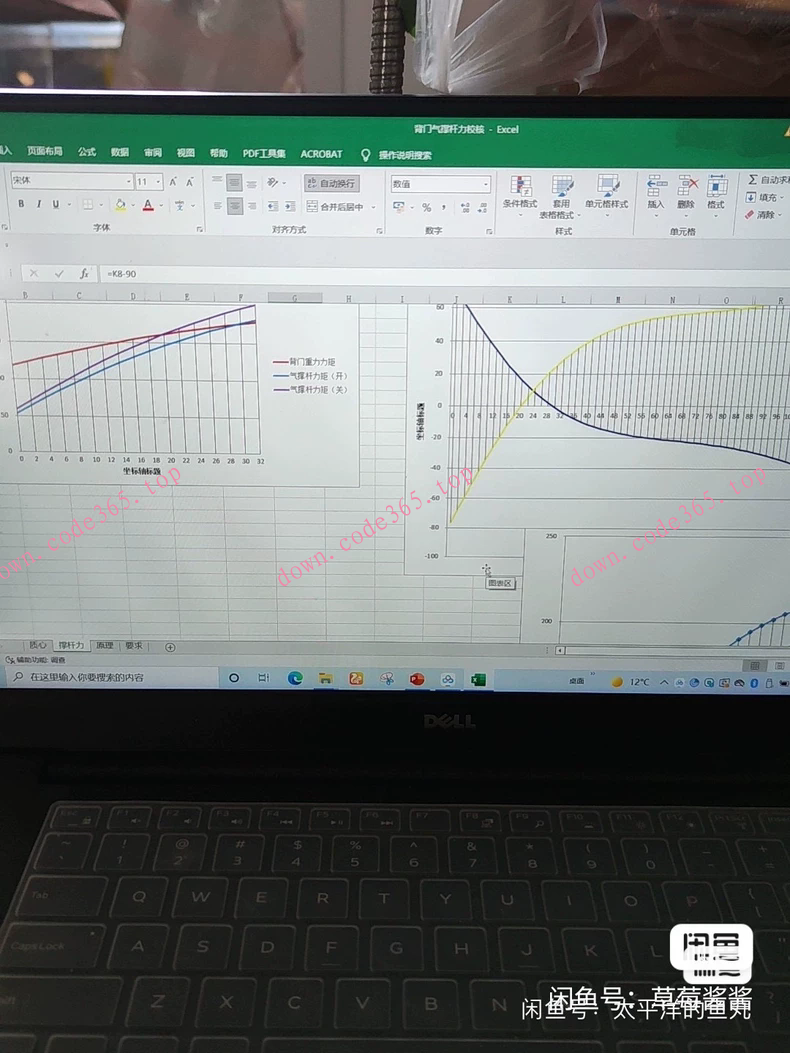Align text right

point(252,206)
